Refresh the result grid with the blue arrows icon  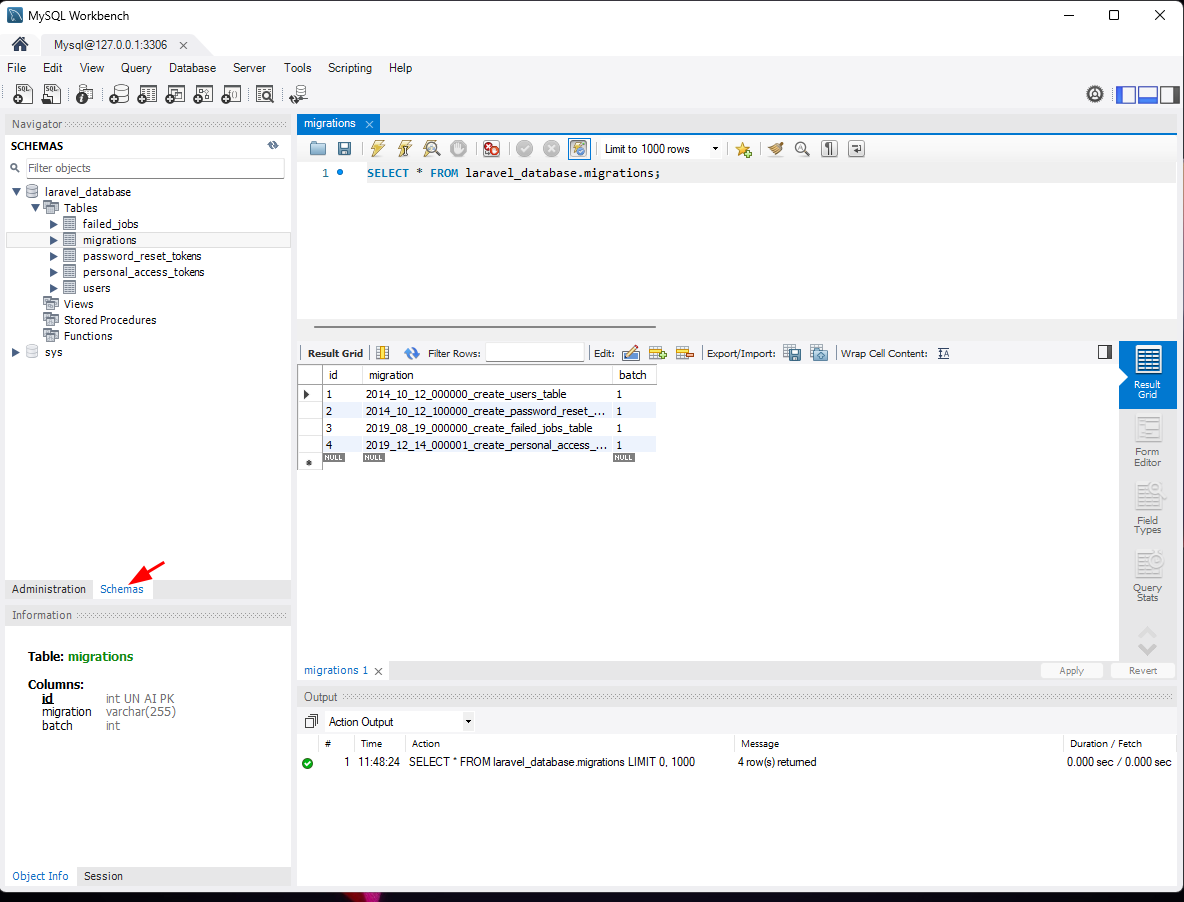point(411,353)
